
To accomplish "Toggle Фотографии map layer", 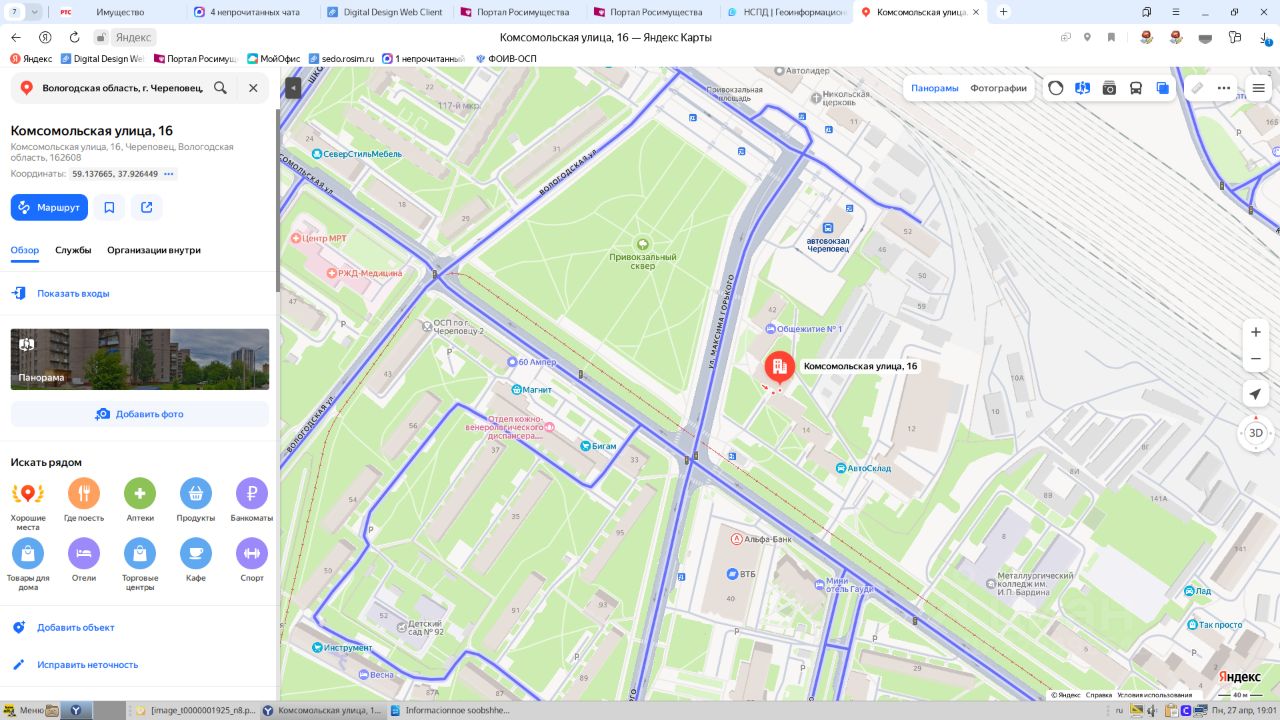I will point(998,88).
